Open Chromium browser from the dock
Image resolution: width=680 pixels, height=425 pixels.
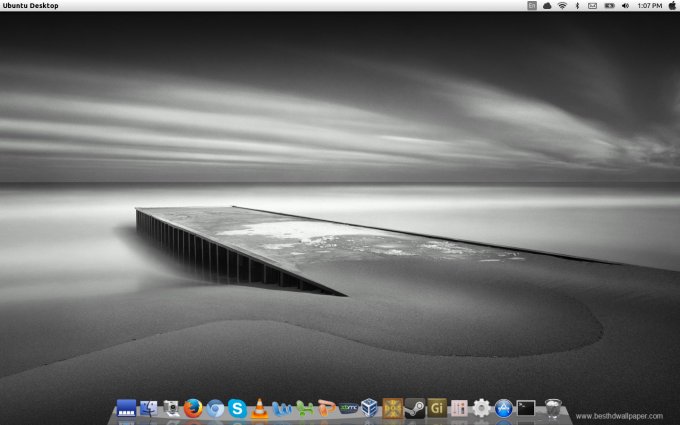click(215, 409)
